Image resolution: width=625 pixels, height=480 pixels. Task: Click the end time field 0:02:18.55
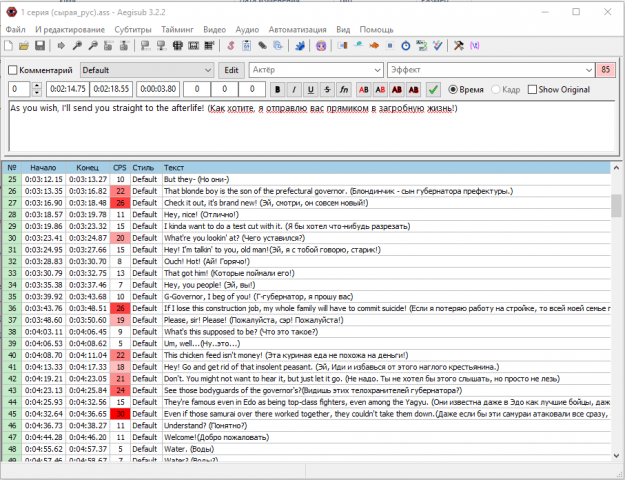pos(111,89)
